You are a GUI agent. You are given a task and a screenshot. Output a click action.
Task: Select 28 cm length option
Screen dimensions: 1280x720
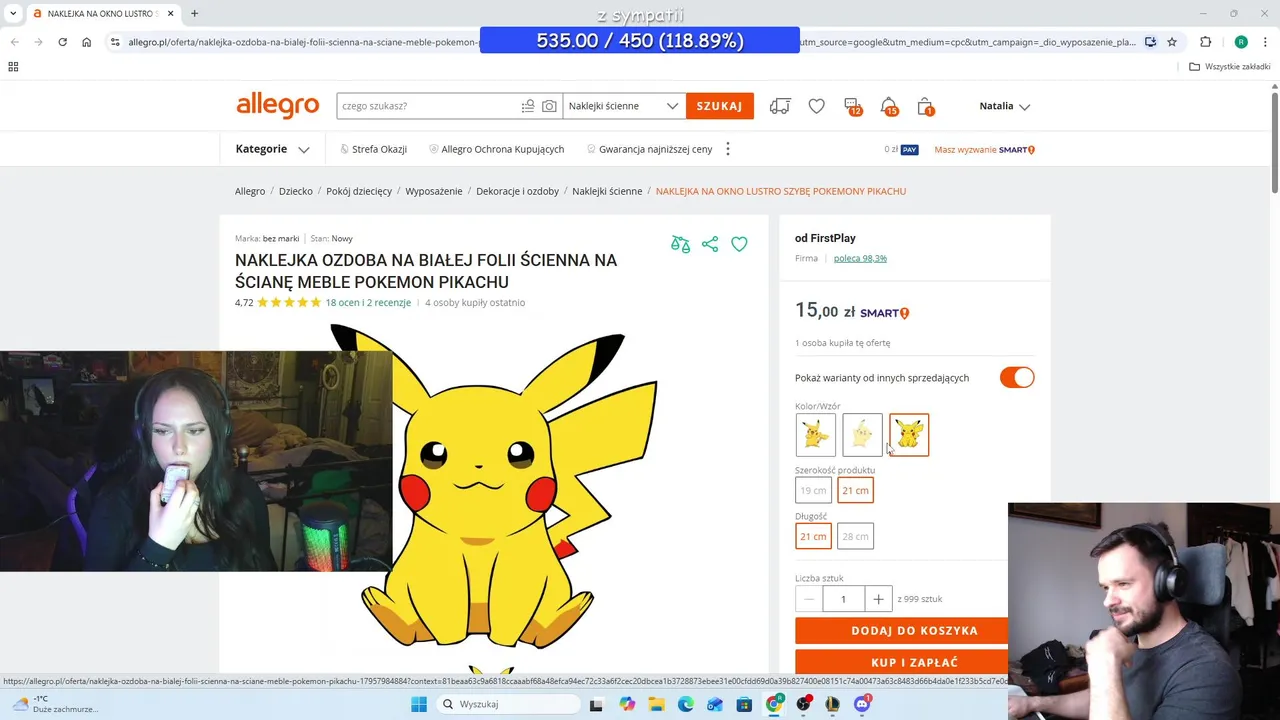855,537
